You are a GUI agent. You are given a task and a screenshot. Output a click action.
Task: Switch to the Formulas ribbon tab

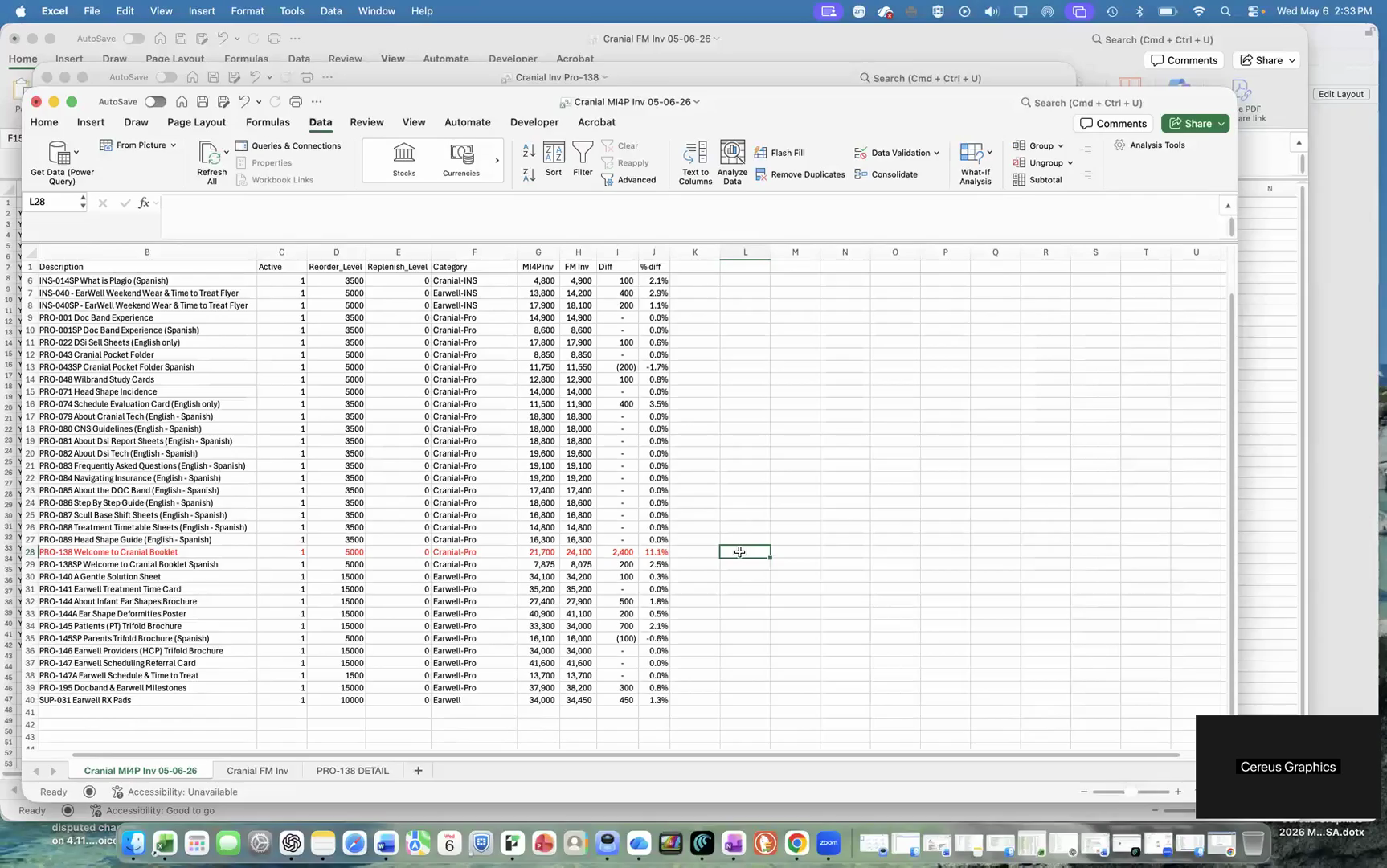pos(268,122)
